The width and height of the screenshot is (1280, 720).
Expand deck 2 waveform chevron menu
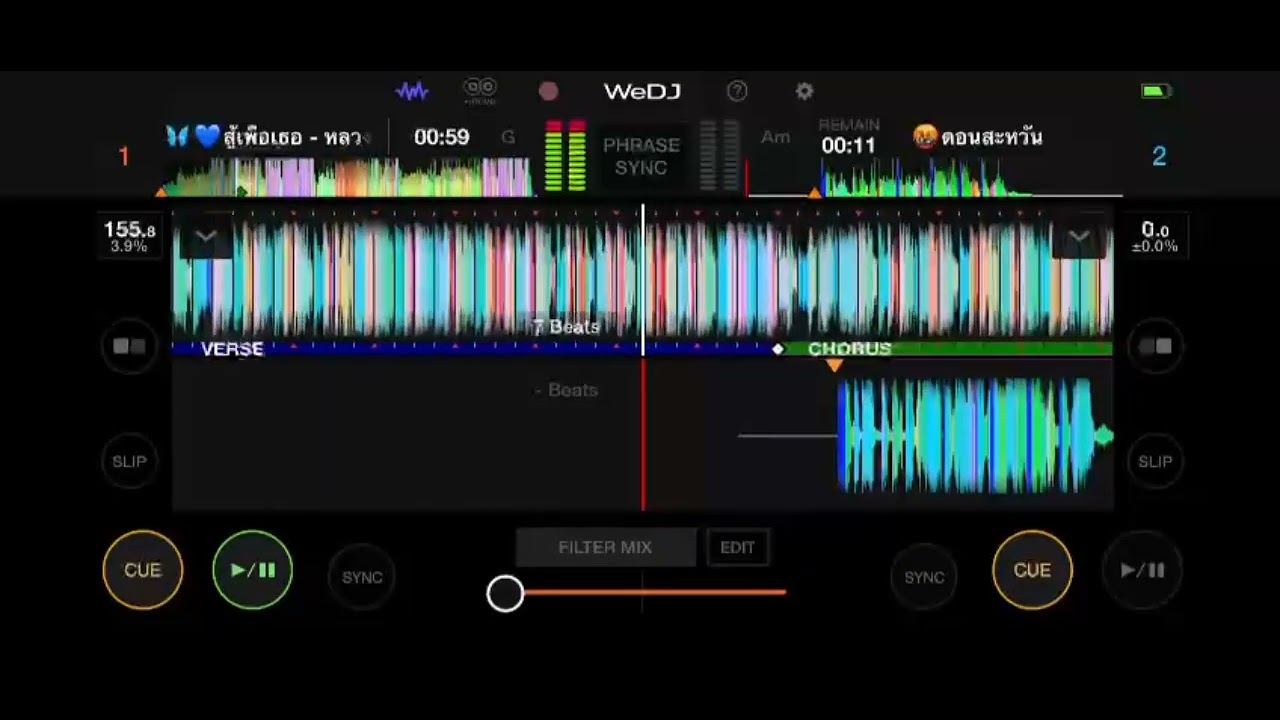coord(1078,237)
